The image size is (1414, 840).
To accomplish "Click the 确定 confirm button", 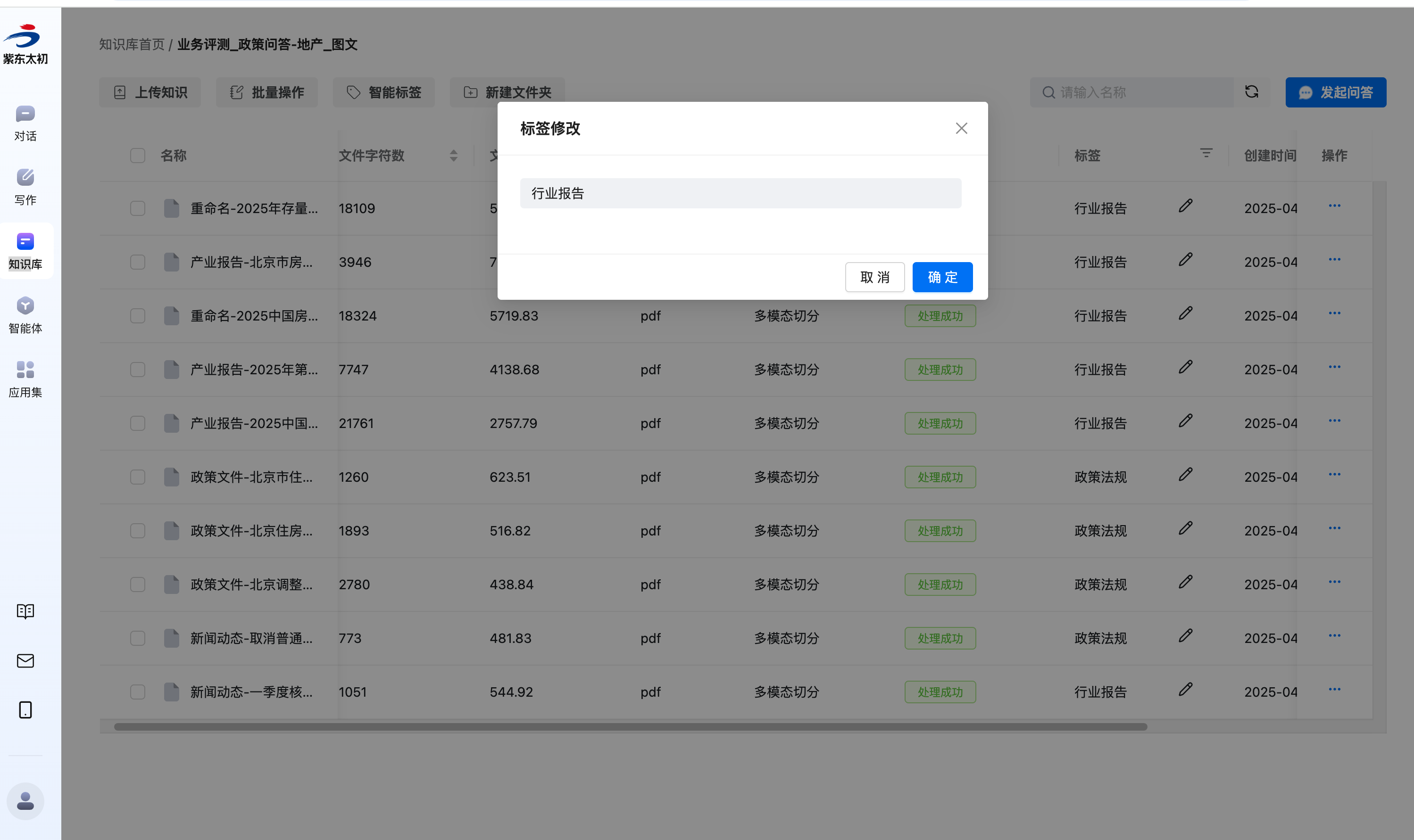I will (942, 277).
